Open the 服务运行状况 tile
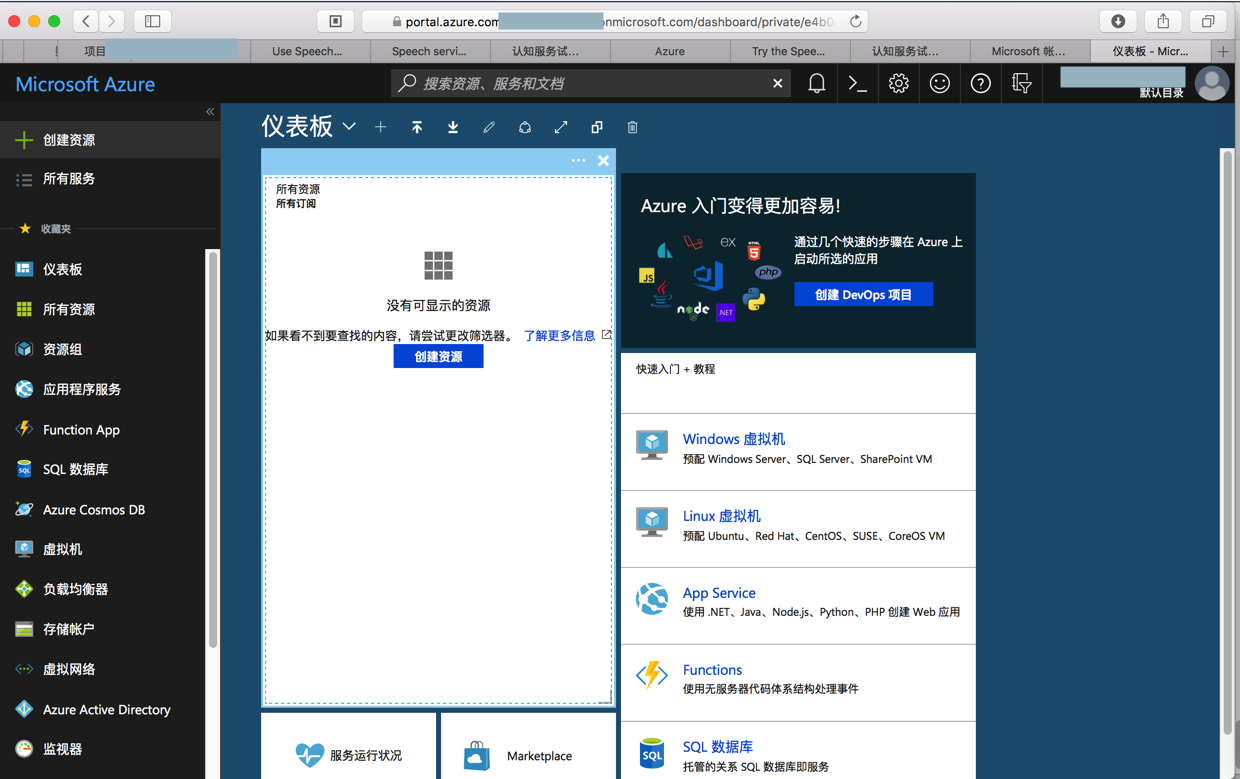The image size is (1240, 779). 348,746
